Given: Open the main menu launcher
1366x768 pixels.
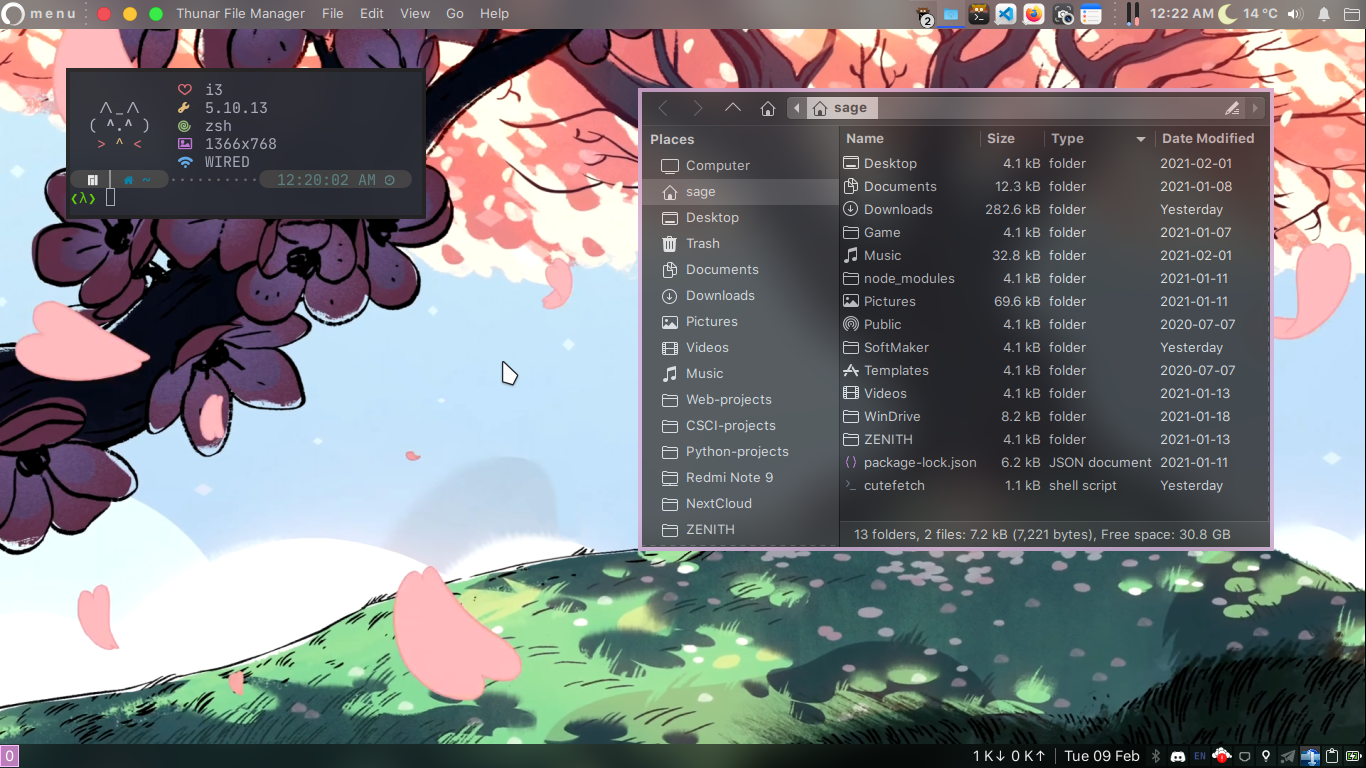Looking at the screenshot, I should point(41,14).
